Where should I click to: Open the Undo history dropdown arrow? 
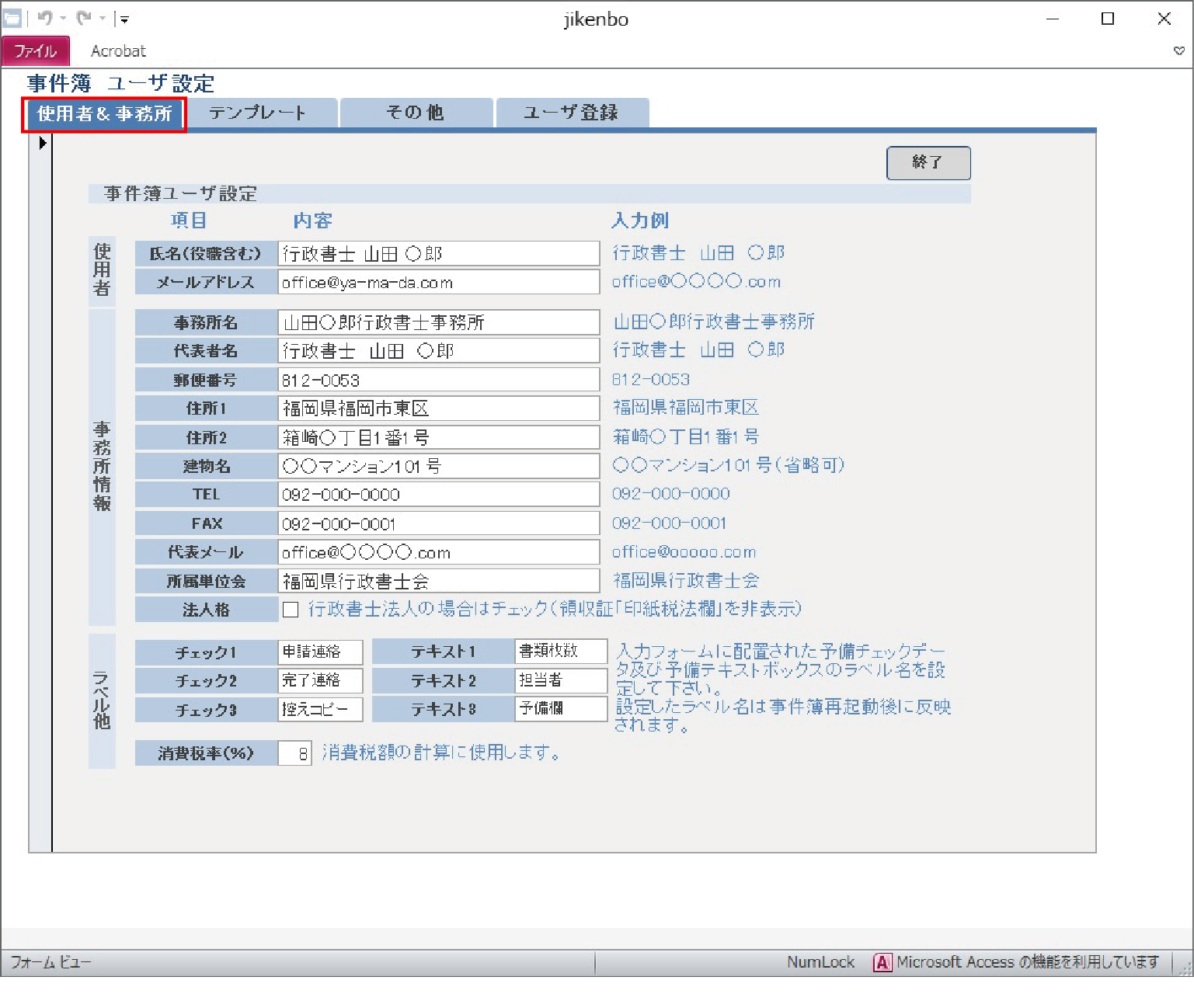click(x=64, y=19)
